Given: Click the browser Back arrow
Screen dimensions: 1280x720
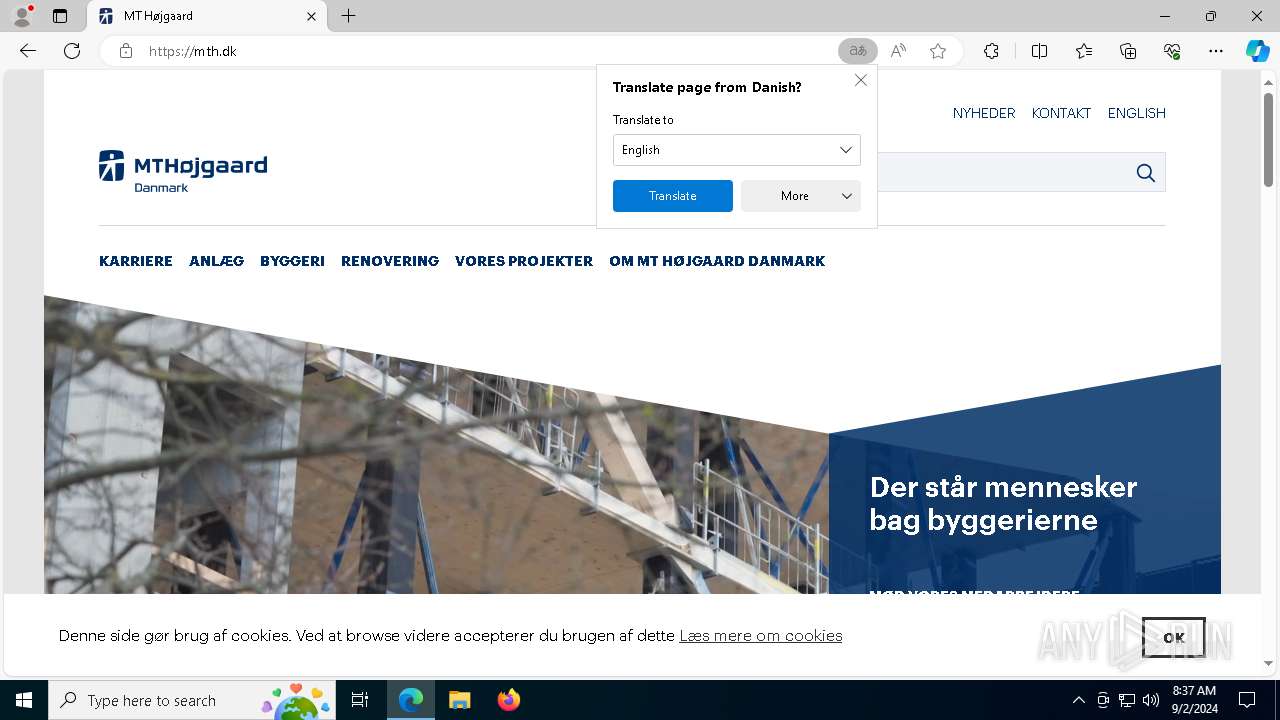Looking at the screenshot, I should tap(28, 51).
